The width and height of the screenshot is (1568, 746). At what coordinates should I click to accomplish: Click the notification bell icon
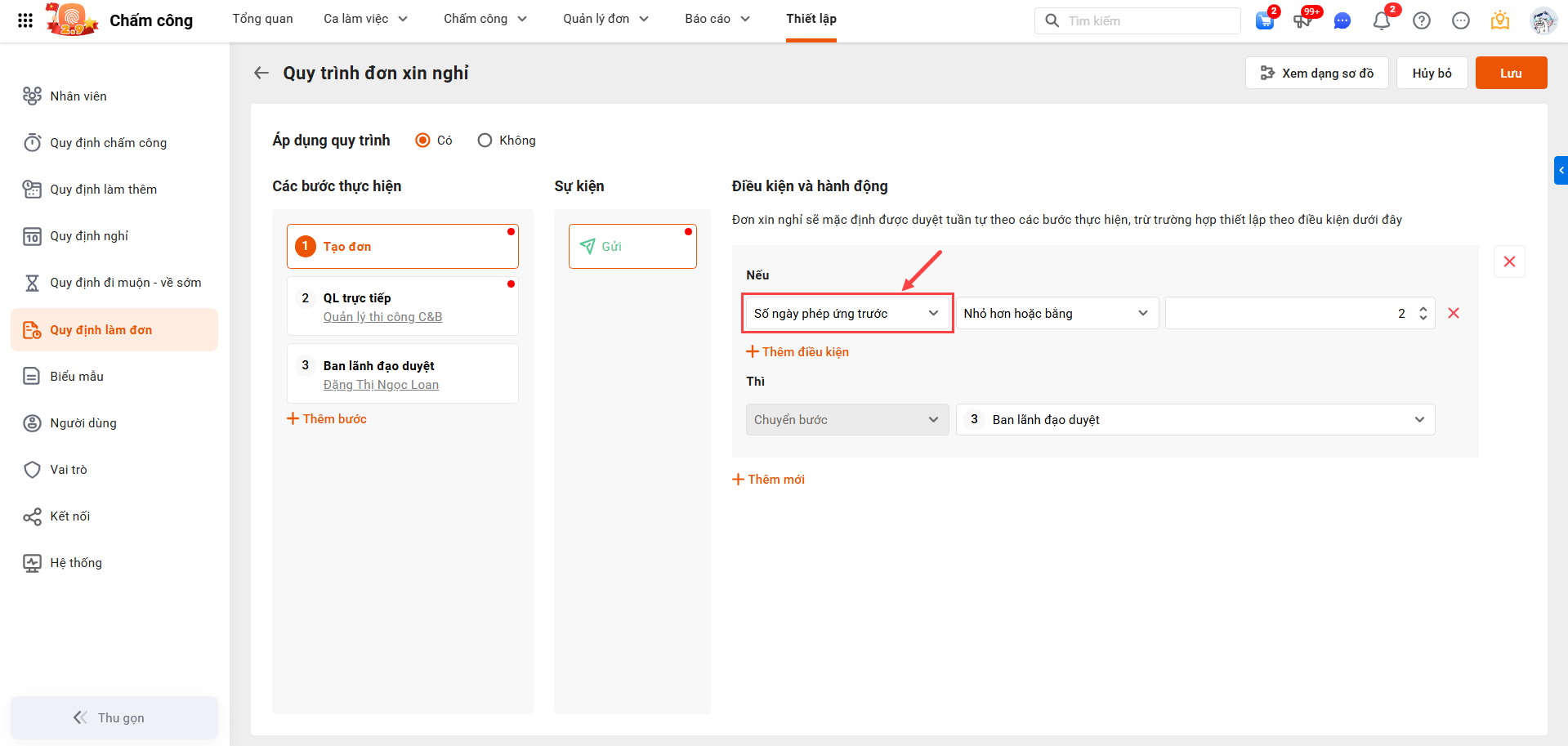pyautogui.click(x=1381, y=21)
